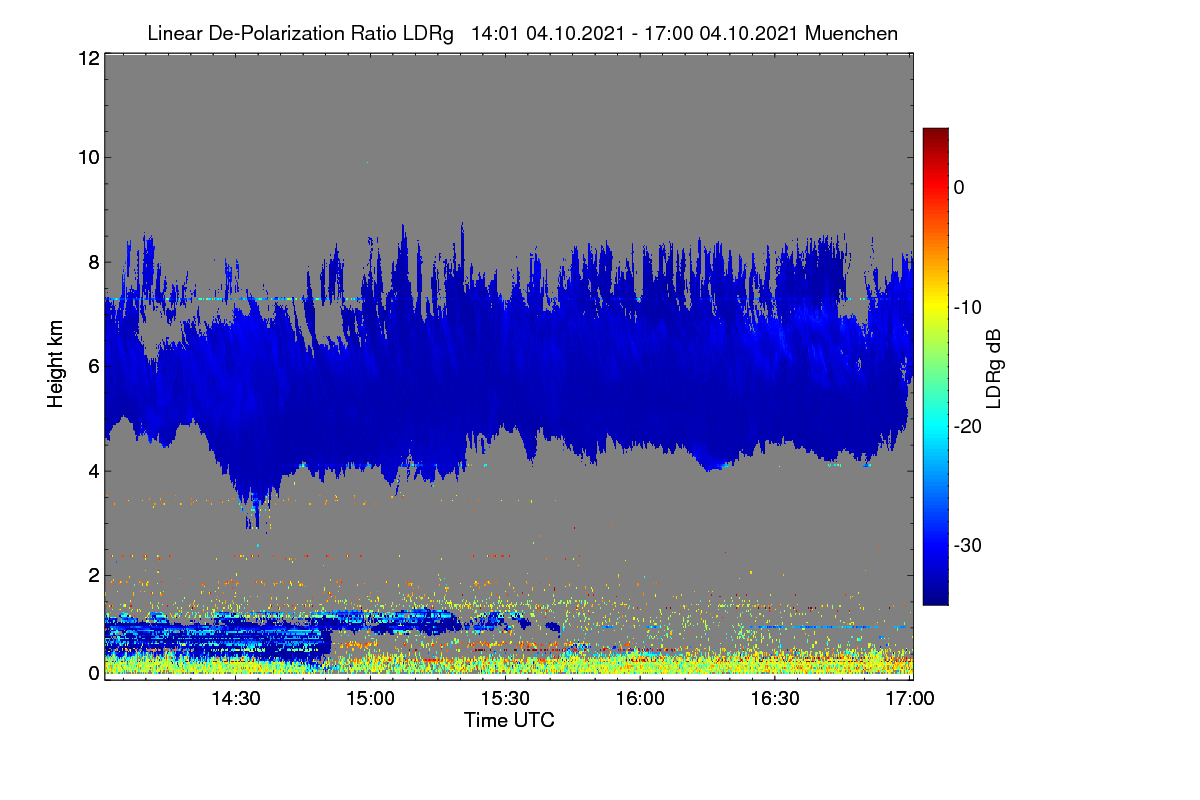Click the 12 km height tick label
Screen dimensions: 1200x800
87,58
